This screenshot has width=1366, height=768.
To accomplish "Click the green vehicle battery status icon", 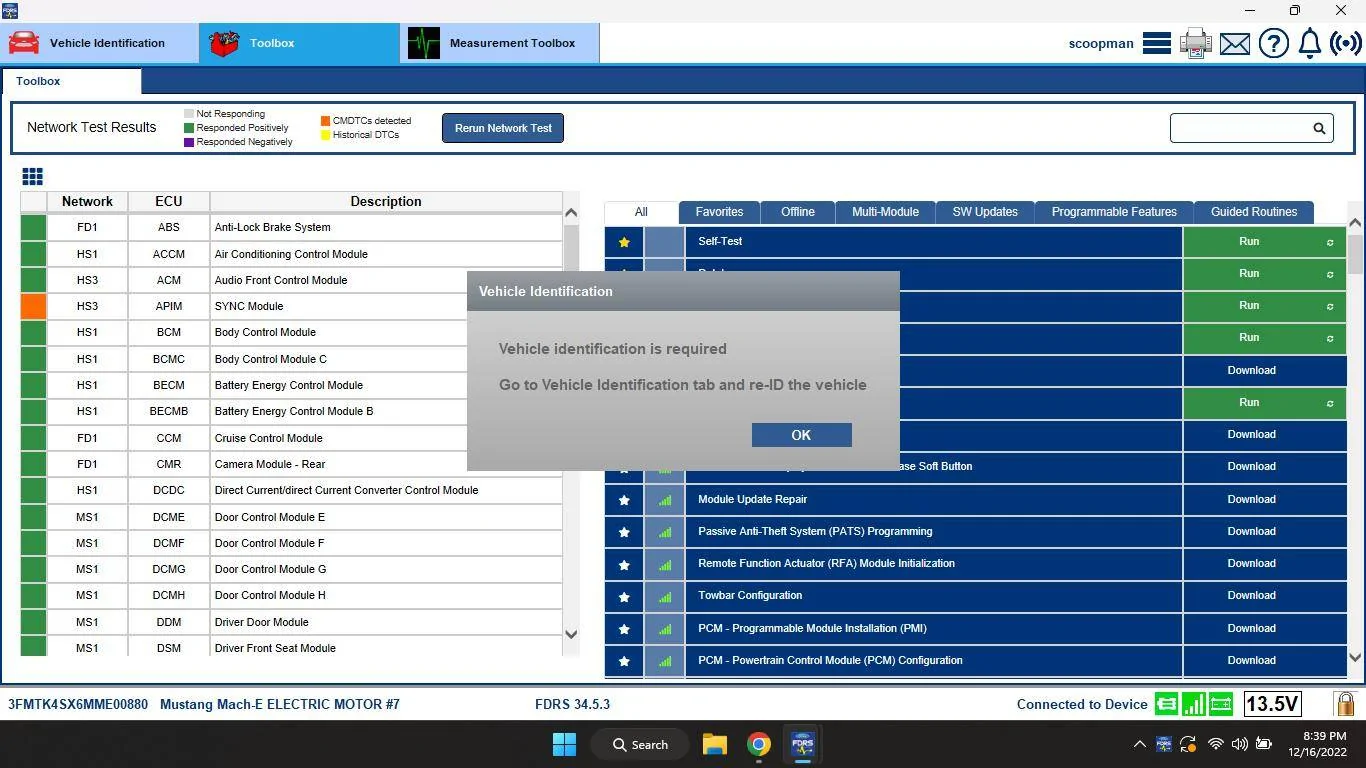I will pyautogui.click(x=1221, y=704).
